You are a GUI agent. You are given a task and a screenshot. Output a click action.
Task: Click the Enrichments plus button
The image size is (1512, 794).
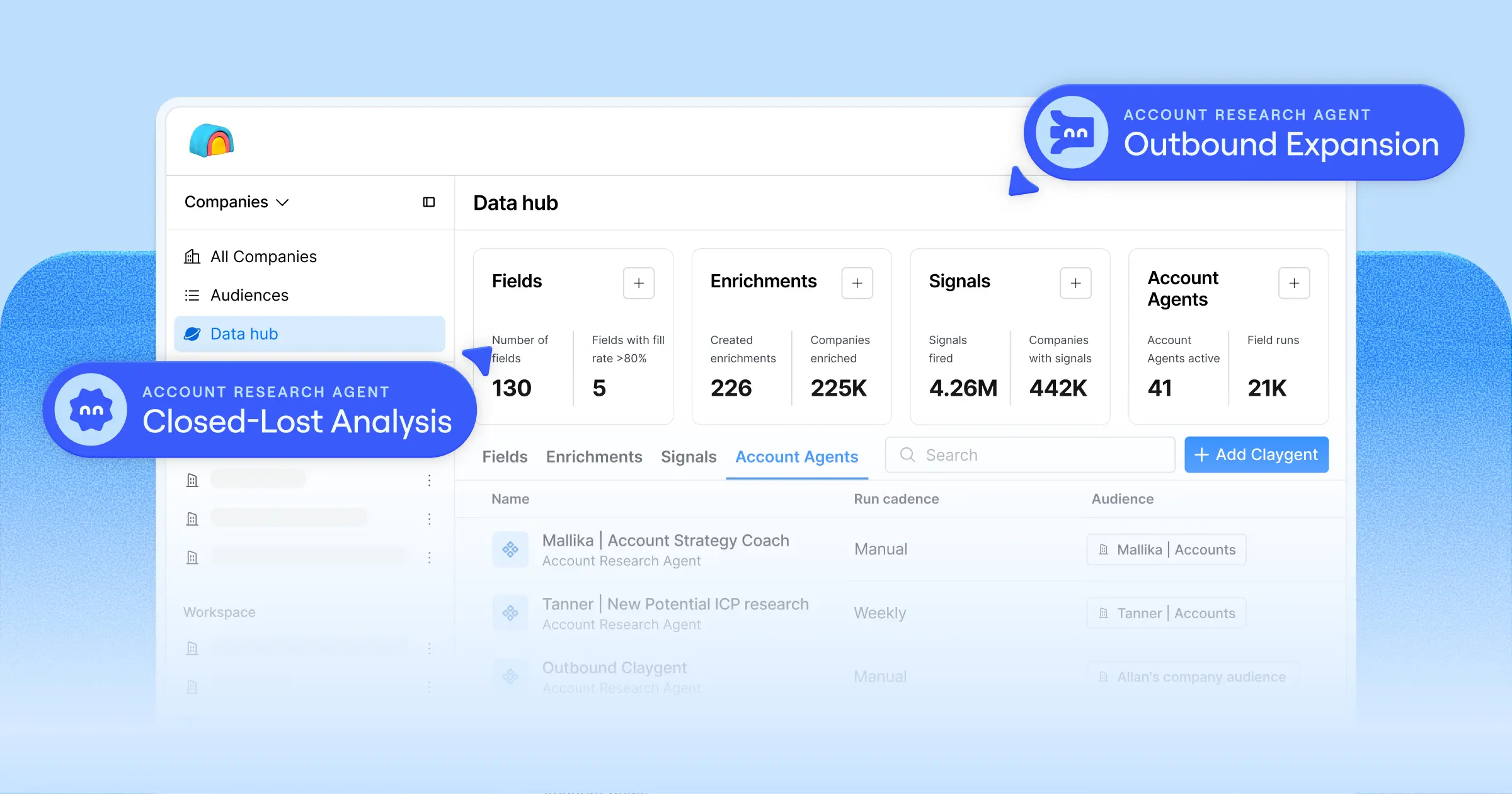[857, 283]
